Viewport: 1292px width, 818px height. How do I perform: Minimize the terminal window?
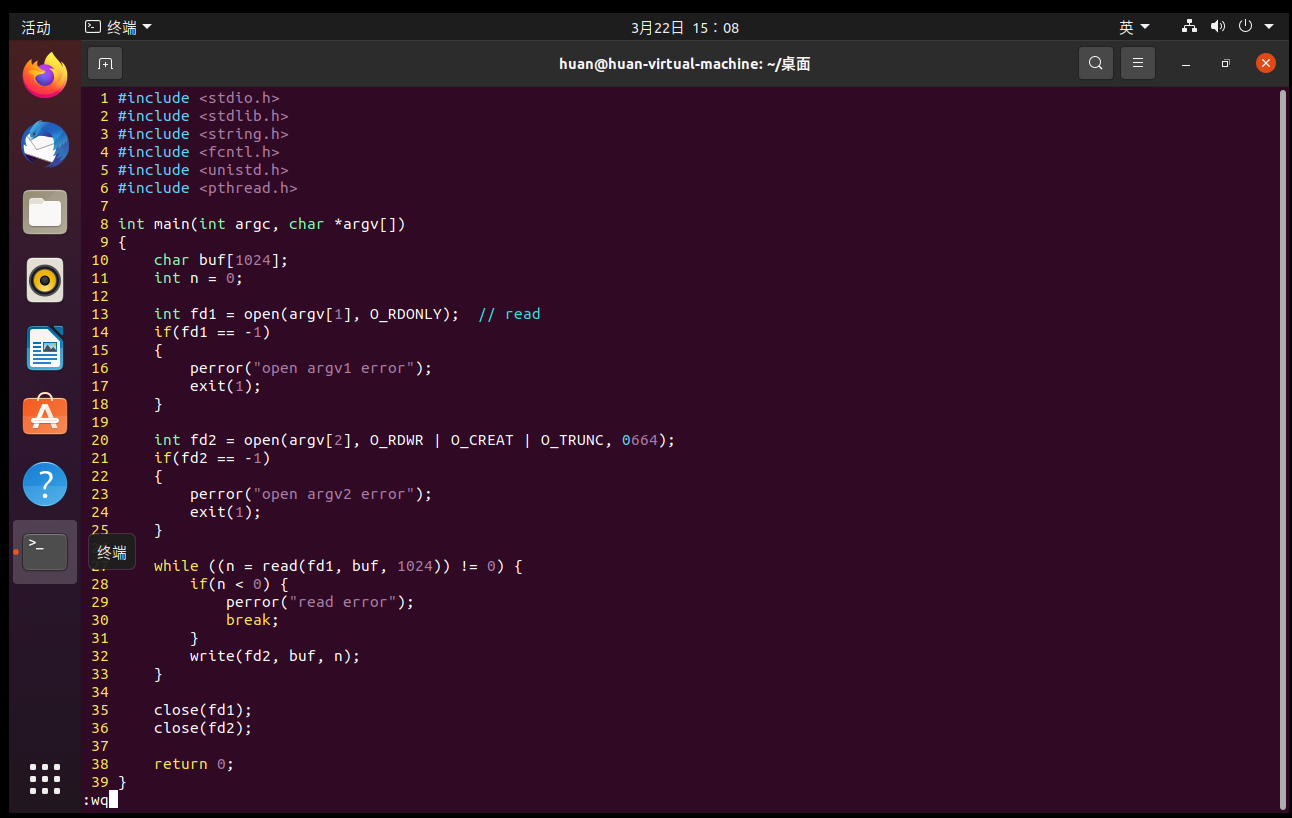(1186, 63)
